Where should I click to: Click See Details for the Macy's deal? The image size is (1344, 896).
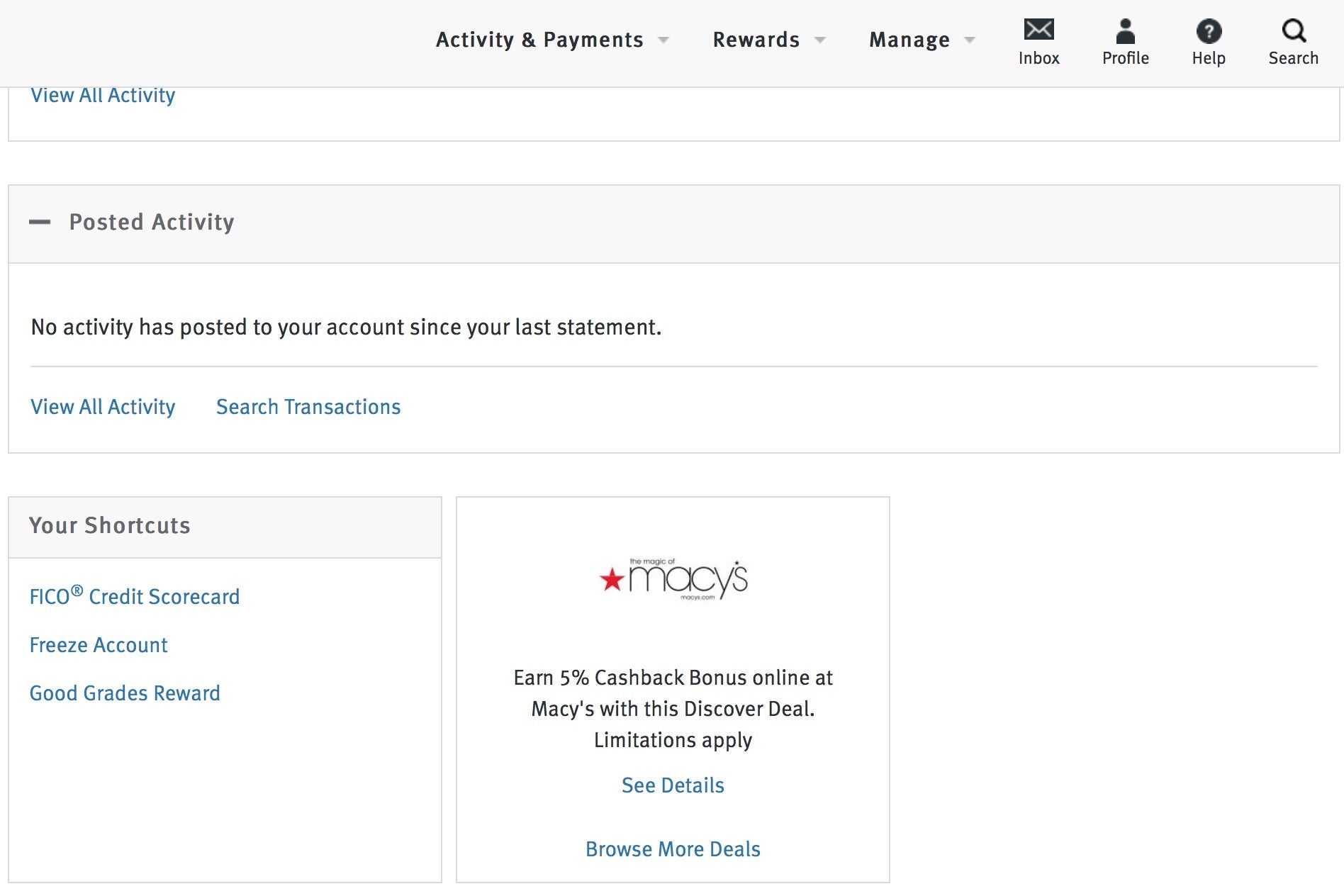pos(673,785)
